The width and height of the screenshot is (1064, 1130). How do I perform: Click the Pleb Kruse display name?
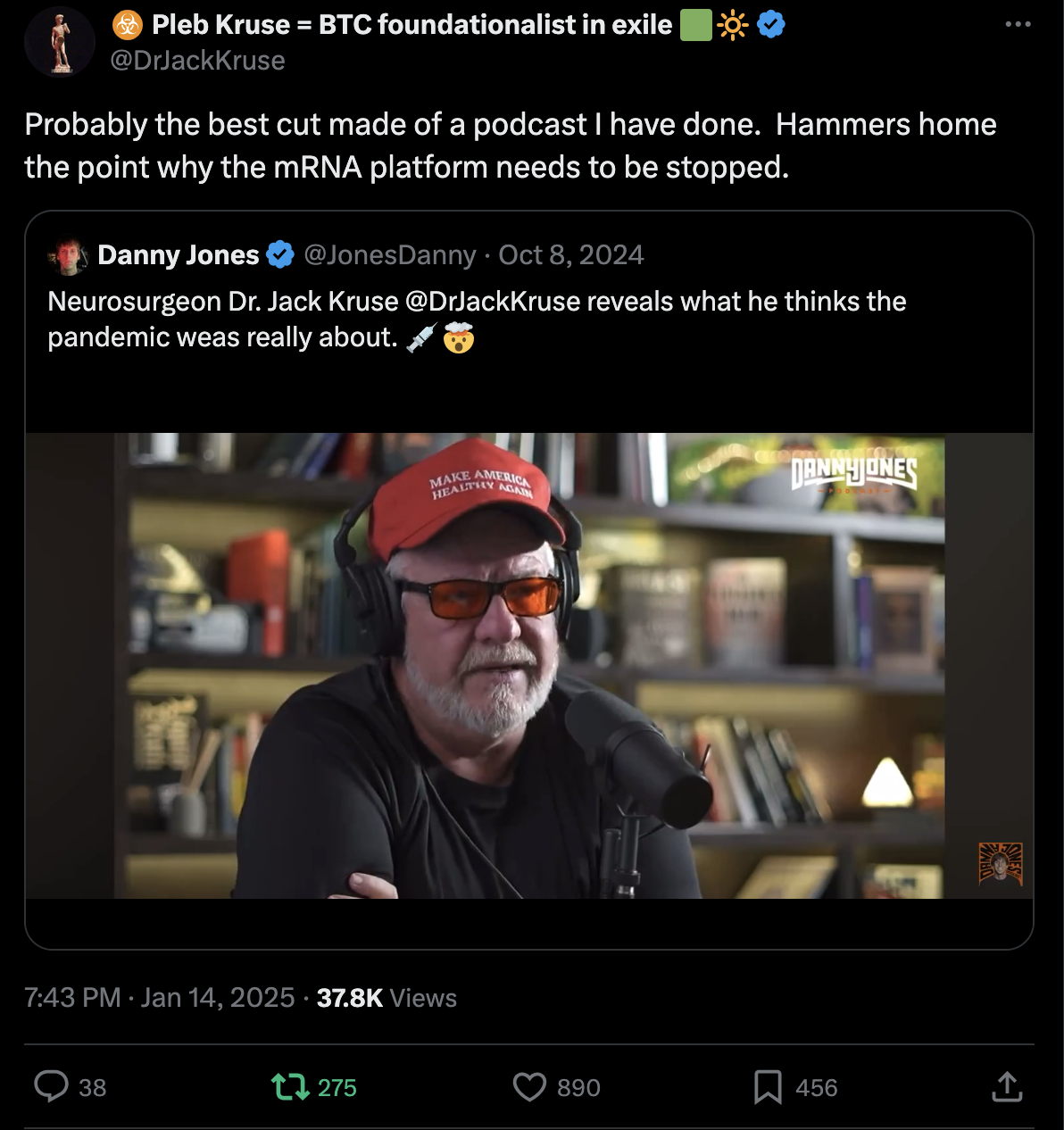(x=411, y=25)
